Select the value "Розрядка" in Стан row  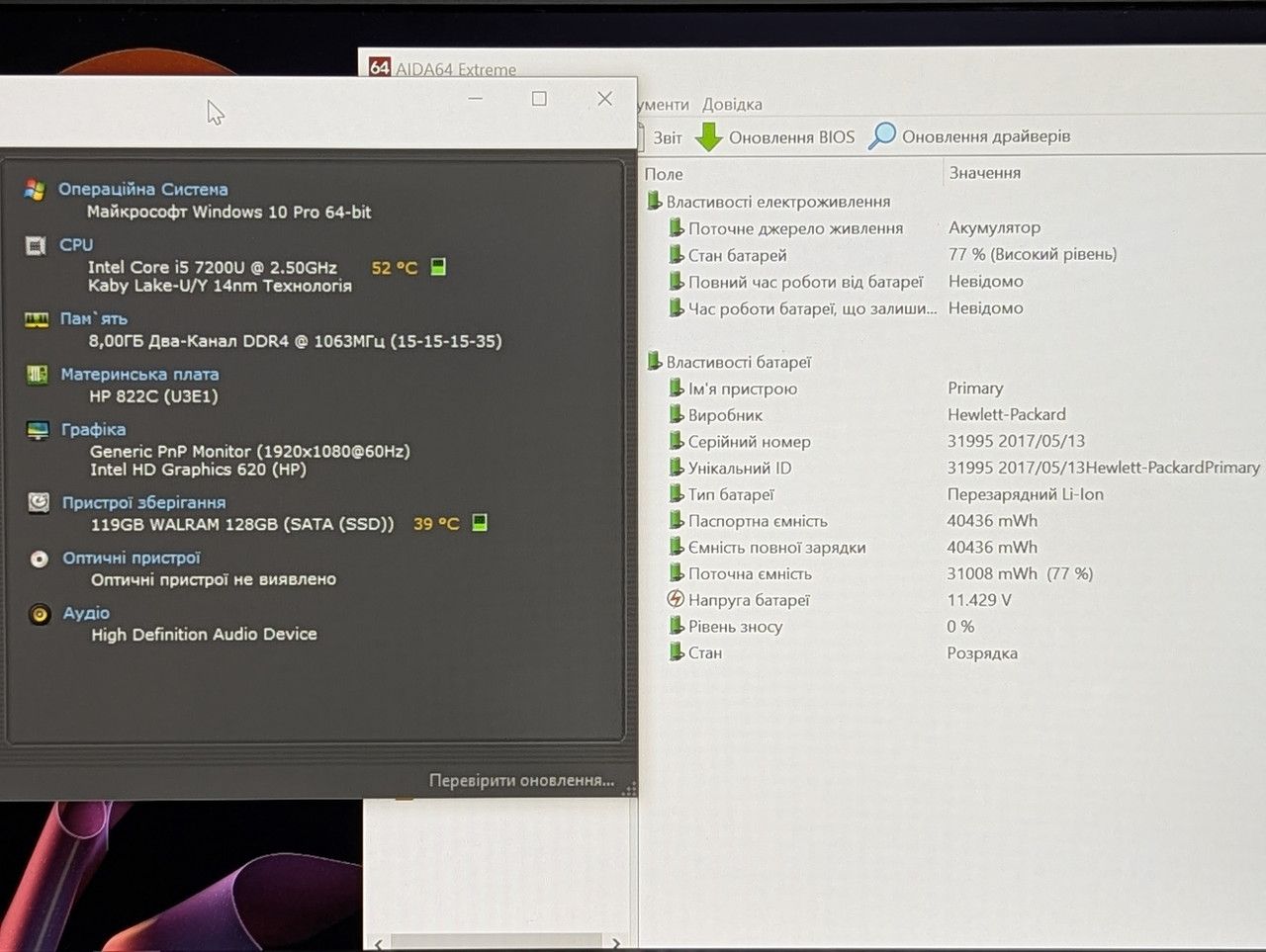(982, 652)
